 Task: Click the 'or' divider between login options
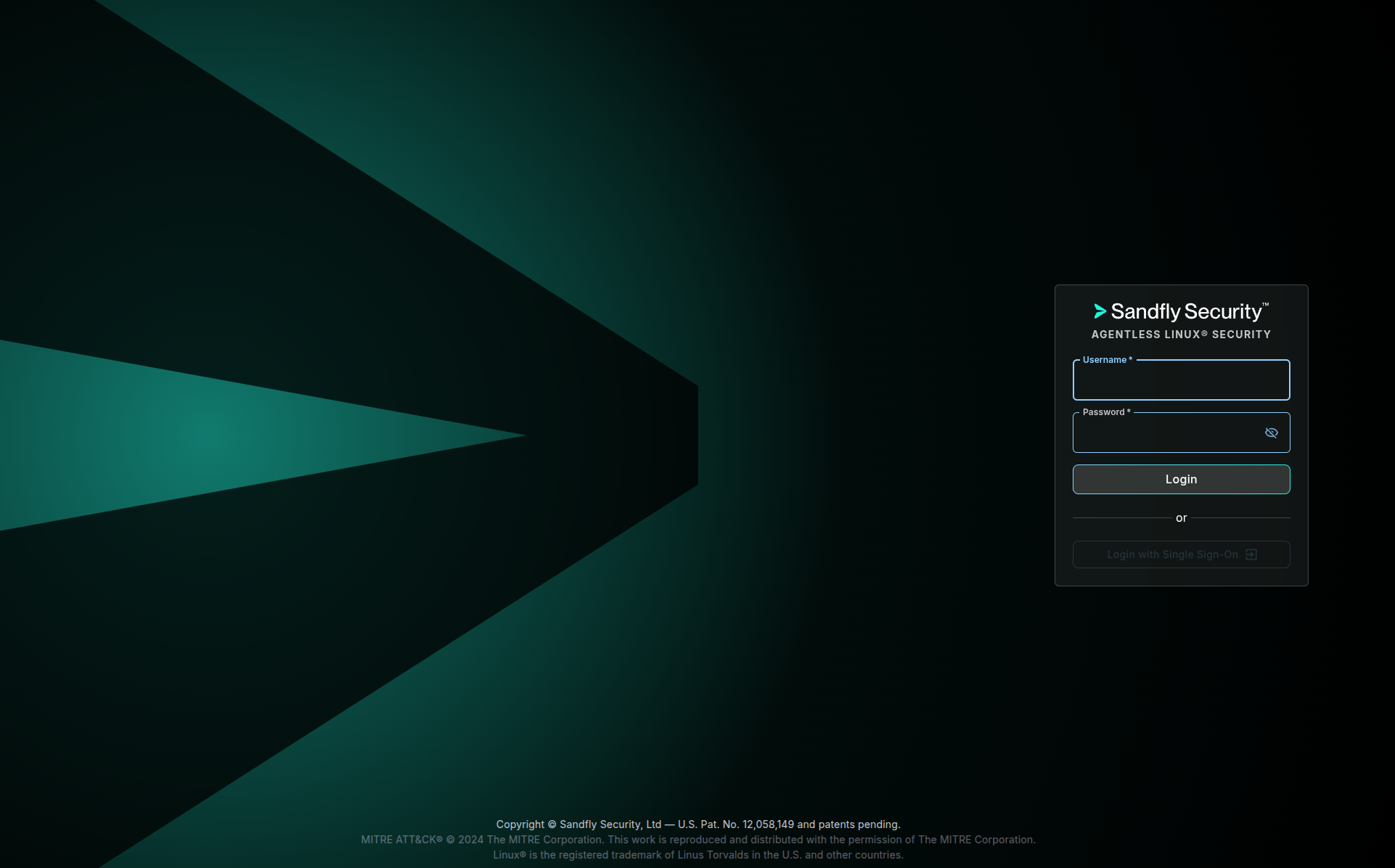(1181, 517)
